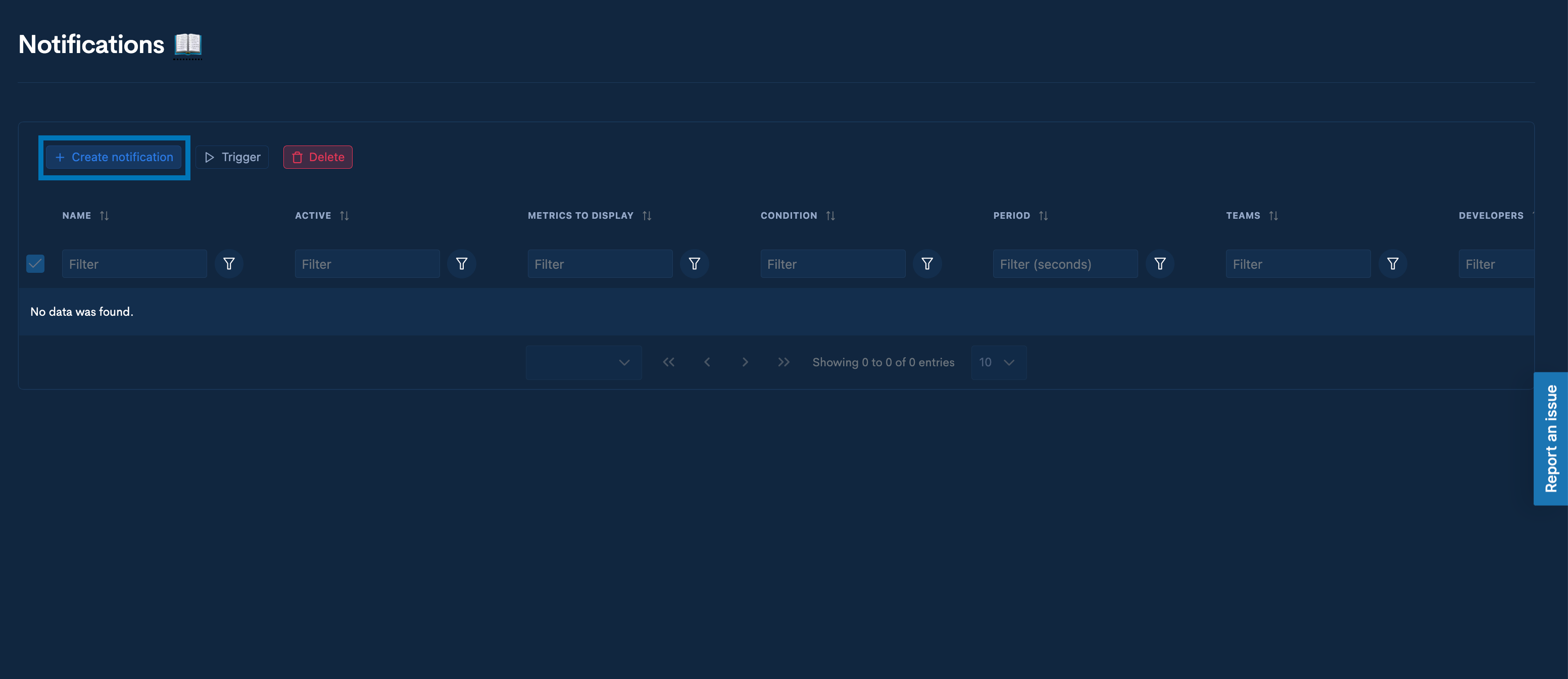This screenshot has width=1568, height=679.
Task: Open the empty page selector dropdown
Action: pos(583,362)
